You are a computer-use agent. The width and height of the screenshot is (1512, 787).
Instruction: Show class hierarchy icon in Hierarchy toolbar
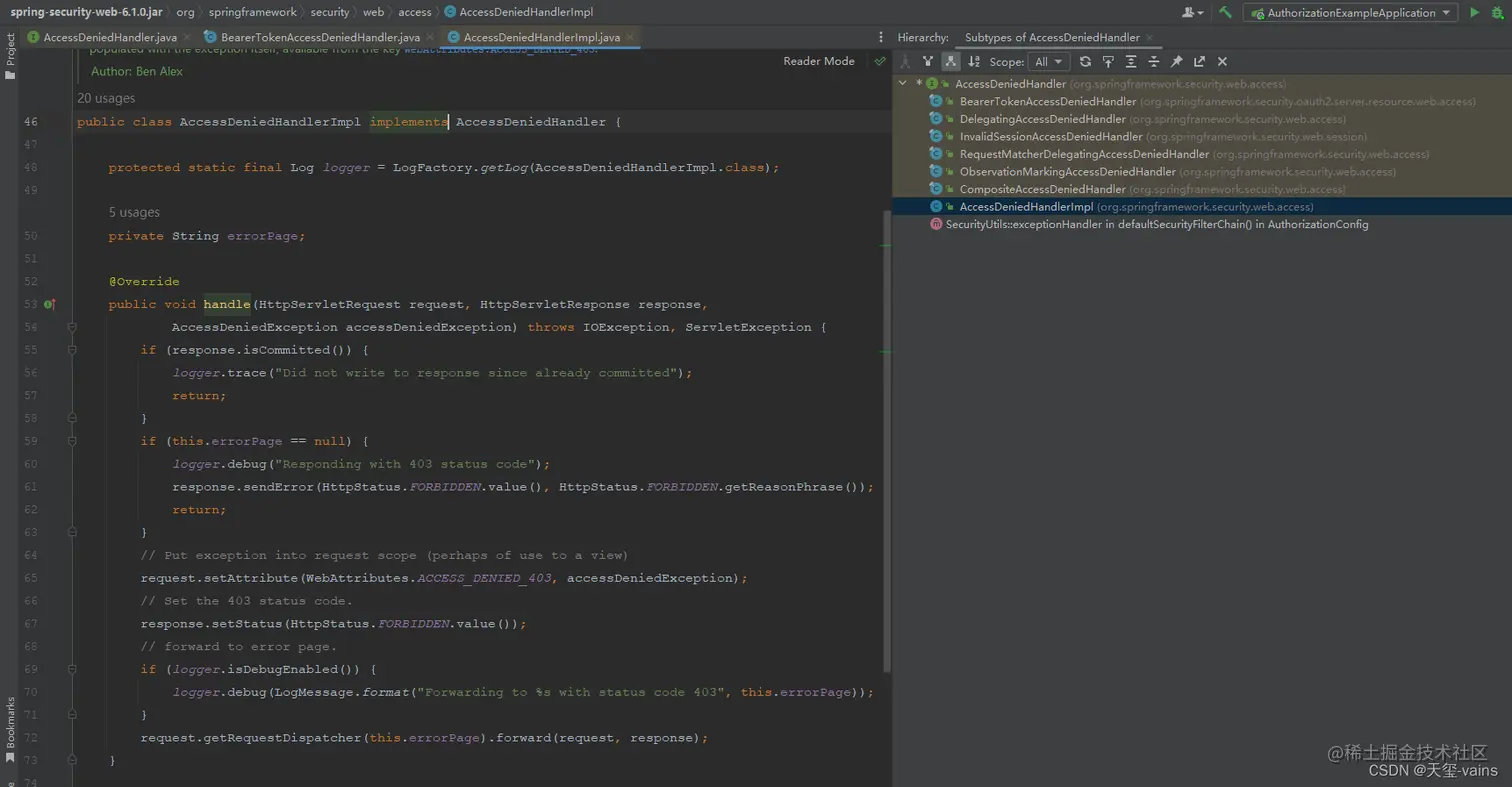point(905,61)
